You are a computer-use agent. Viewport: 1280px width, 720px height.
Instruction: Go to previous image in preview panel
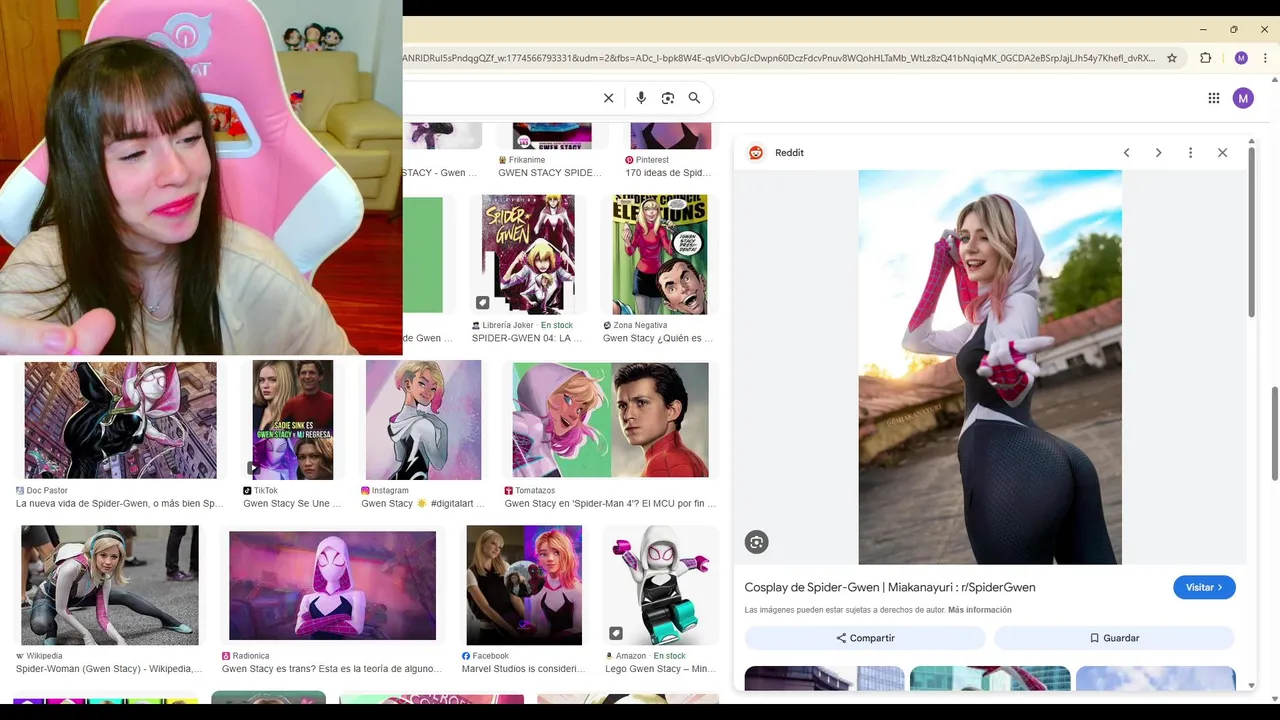[x=1127, y=153]
